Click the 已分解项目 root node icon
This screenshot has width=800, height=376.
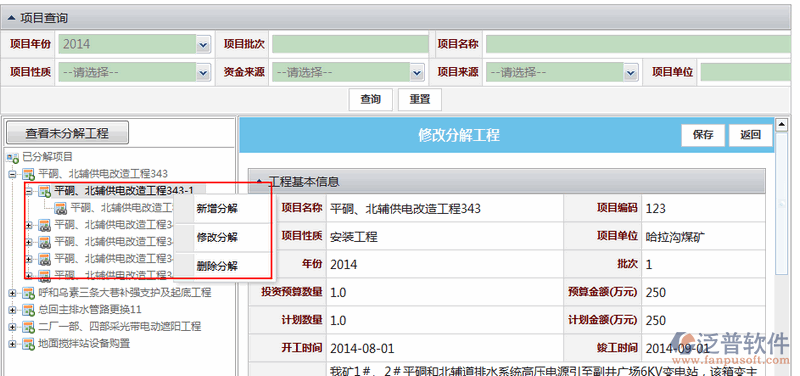(x=13, y=157)
